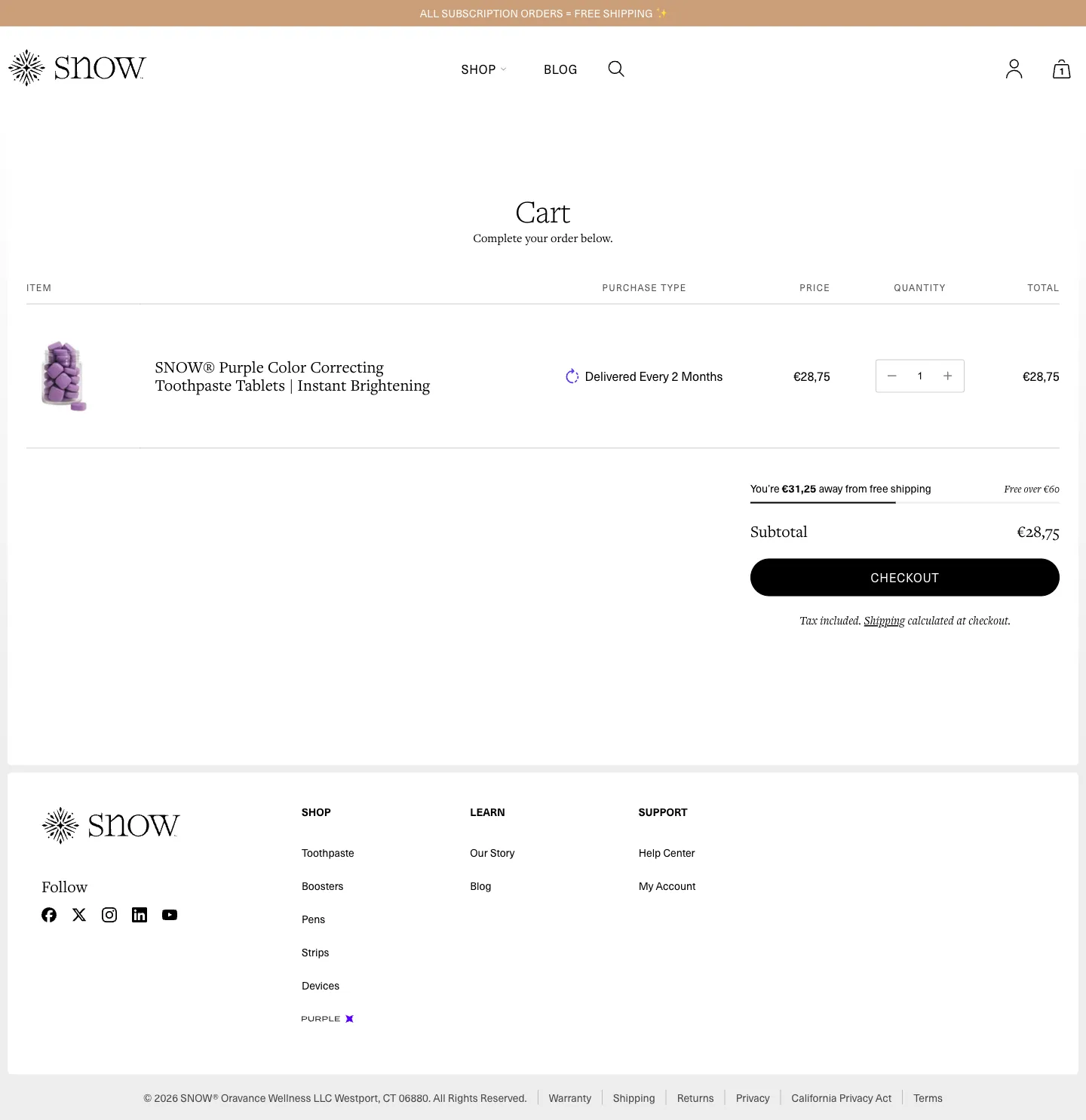This screenshot has width=1086, height=1120.
Task: Open the Instagram social icon
Action: tap(109, 915)
